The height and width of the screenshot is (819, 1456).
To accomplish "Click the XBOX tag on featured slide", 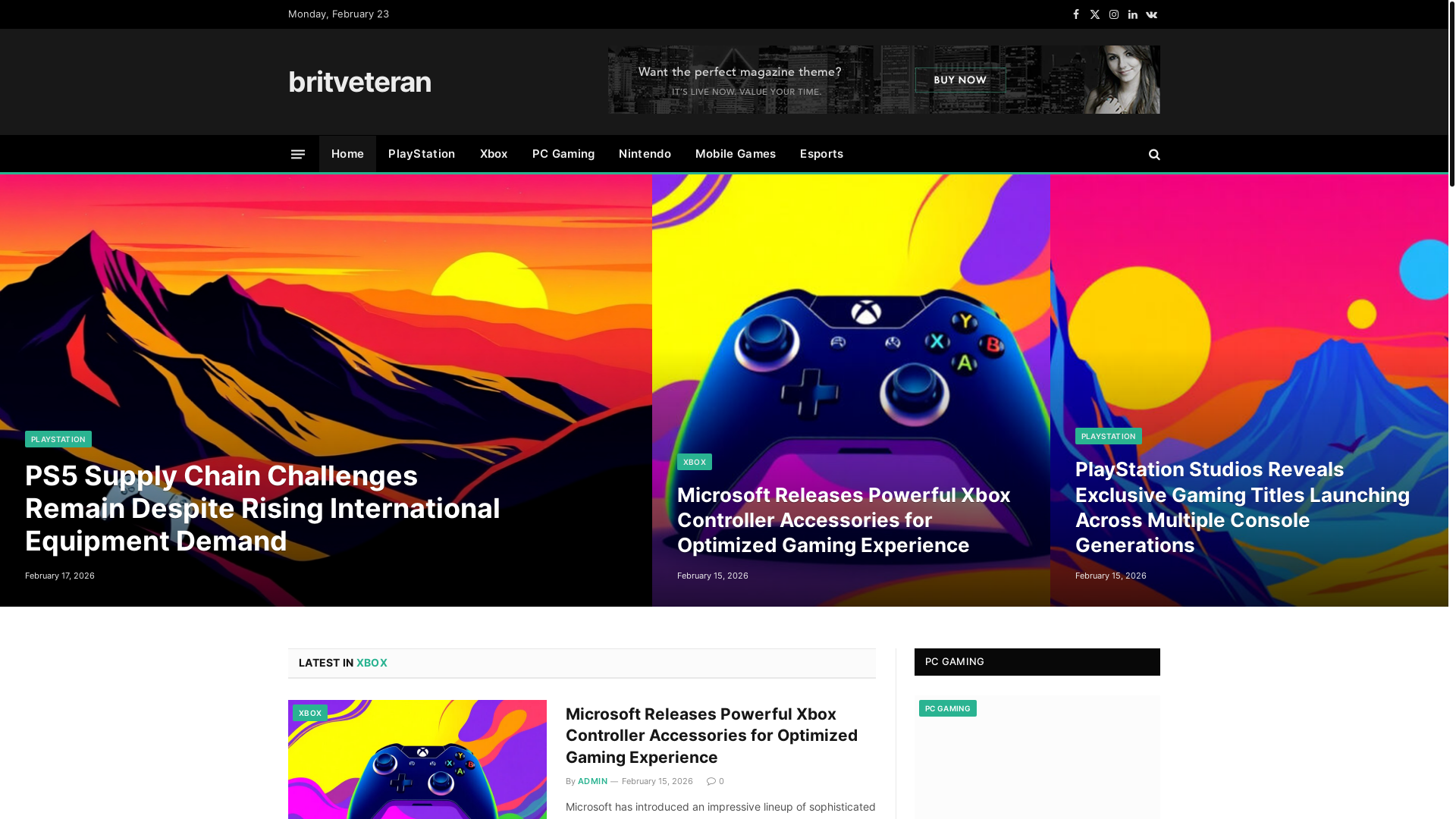I will [695, 462].
